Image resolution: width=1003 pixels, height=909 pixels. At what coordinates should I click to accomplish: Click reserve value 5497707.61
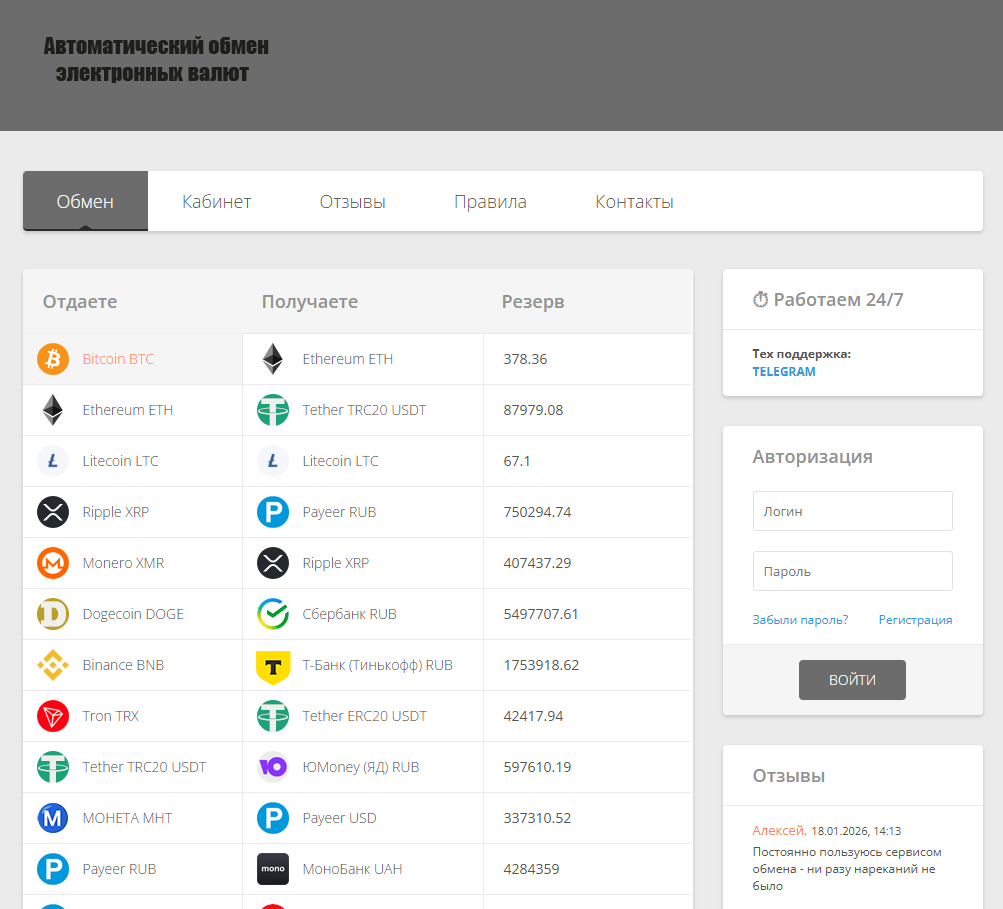(x=541, y=614)
